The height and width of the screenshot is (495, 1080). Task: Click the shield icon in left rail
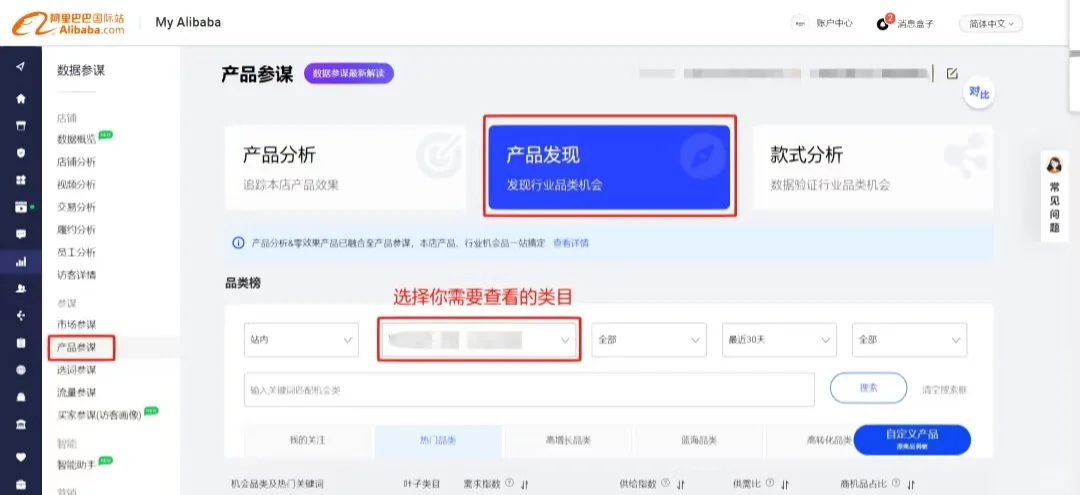(21, 153)
